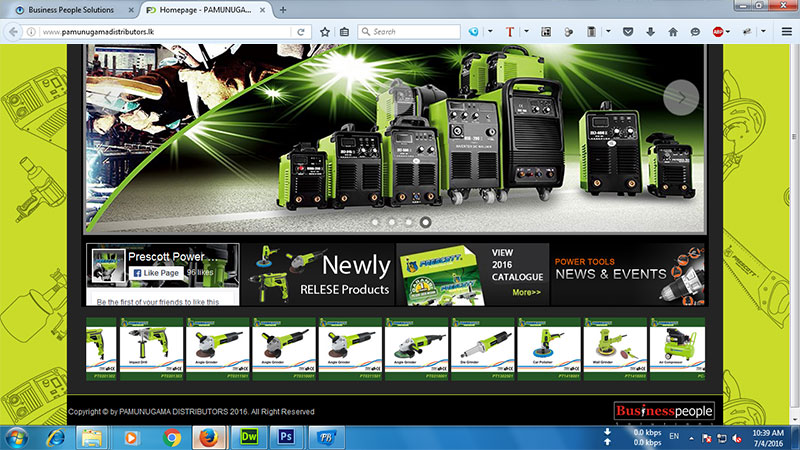Launch Google Chrome from taskbar
The image size is (800, 450).
pos(172,438)
